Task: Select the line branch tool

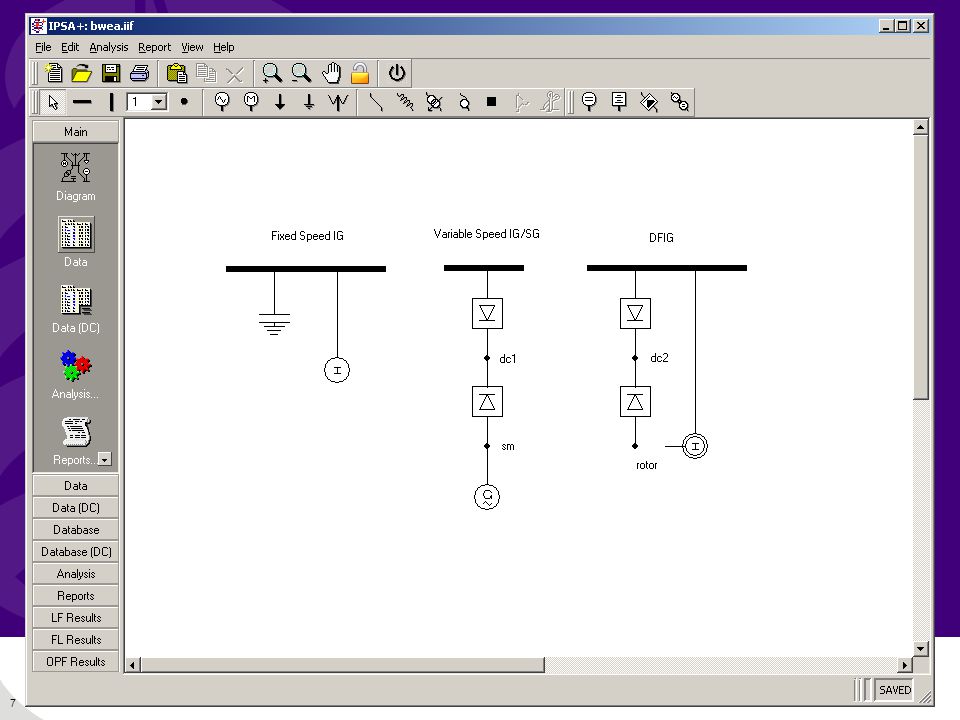Action: (x=375, y=102)
